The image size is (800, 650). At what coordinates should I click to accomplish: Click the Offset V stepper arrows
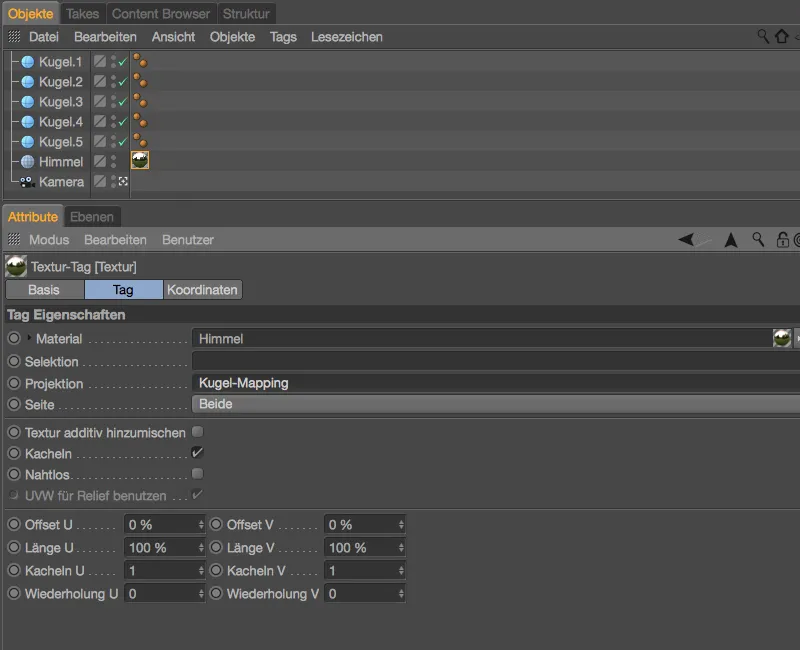pos(401,524)
